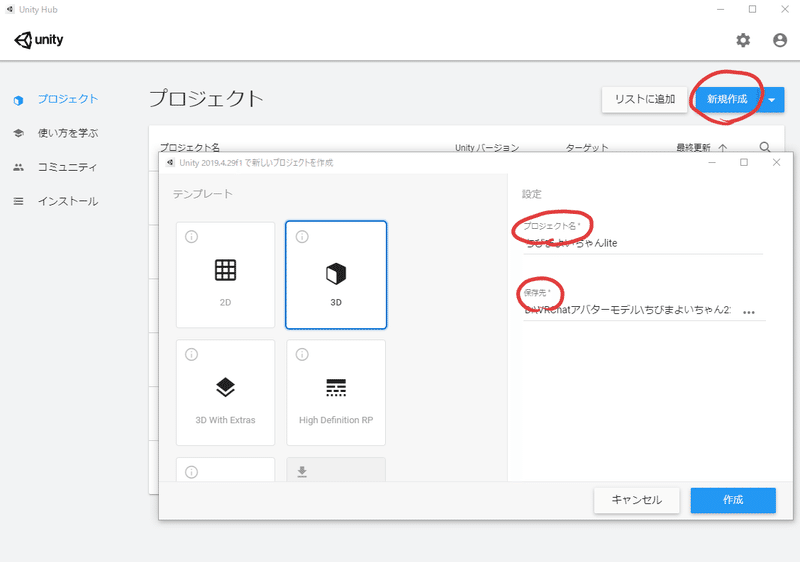800x562 pixels.
Task: Open コミュニティ in sidebar
Action: click(67, 167)
